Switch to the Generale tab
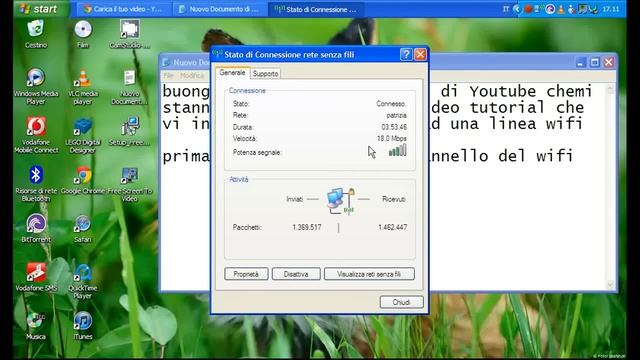 232,73
